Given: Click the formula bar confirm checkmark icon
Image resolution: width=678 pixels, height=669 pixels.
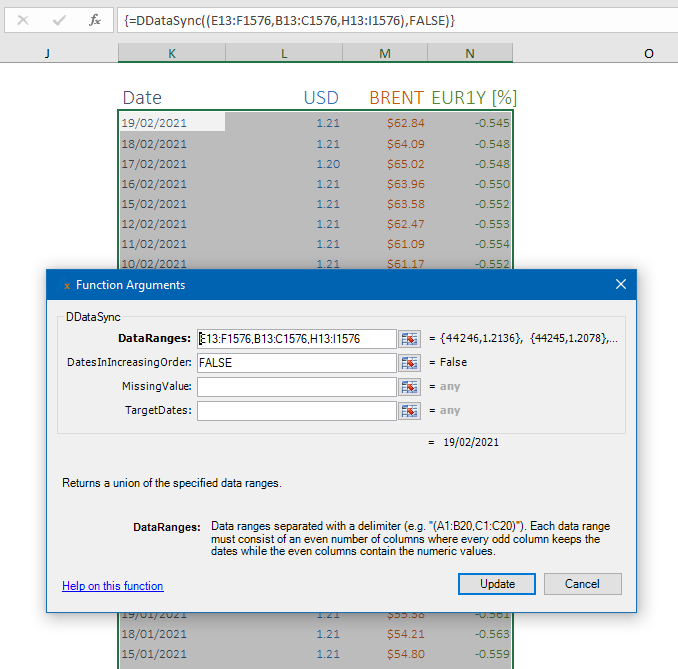Looking at the screenshot, I should tap(59, 20).
